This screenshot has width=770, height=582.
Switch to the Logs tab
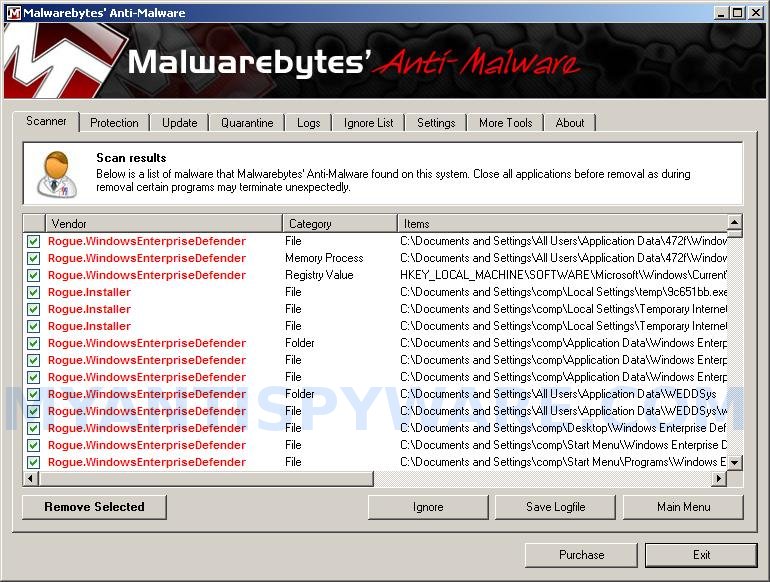[308, 123]
